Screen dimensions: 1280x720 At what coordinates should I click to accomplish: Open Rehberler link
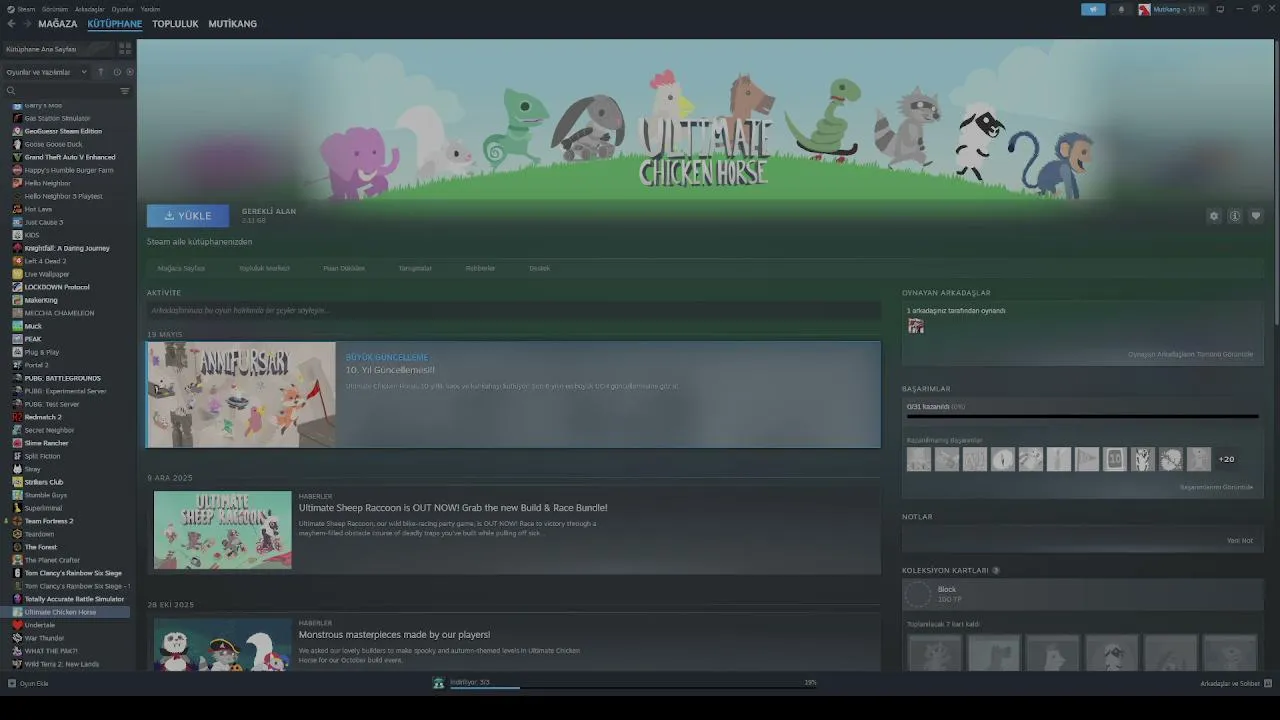pyautogui.click(x=480, y=268)
